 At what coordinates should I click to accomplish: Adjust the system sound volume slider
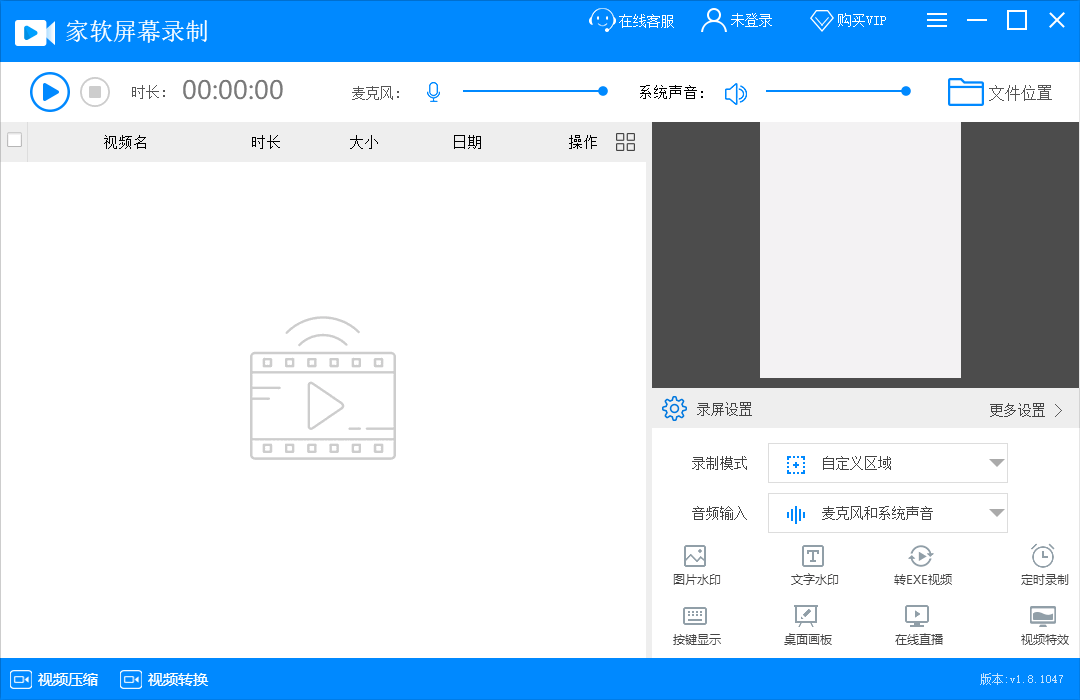click(x=838, y=91)
